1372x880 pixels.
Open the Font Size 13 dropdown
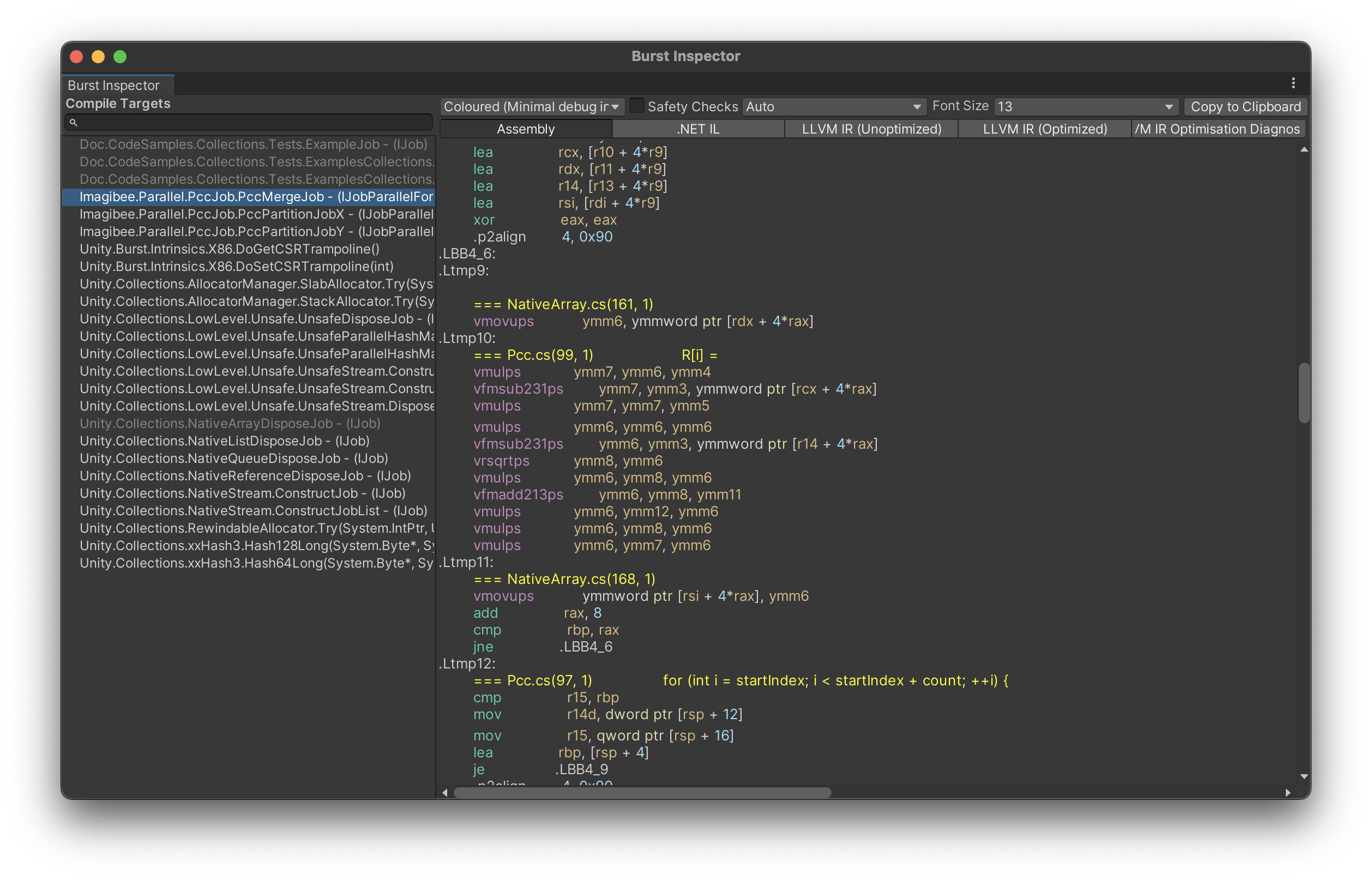(1086, 107)
